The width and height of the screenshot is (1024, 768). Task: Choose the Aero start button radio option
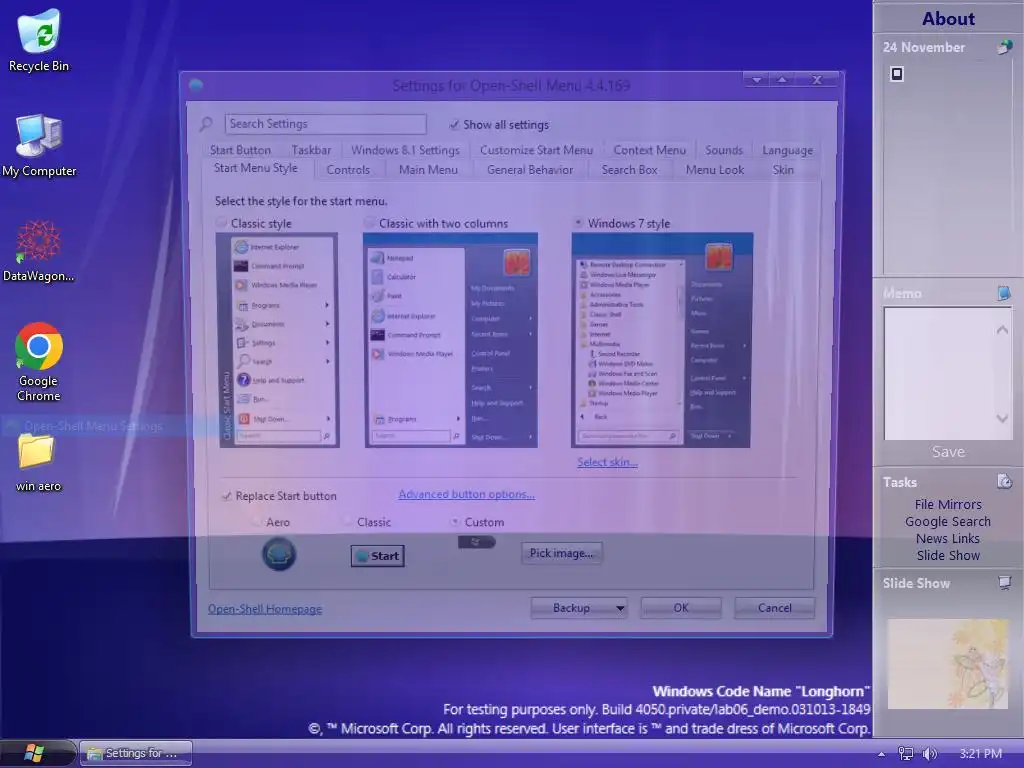point(257,522)
